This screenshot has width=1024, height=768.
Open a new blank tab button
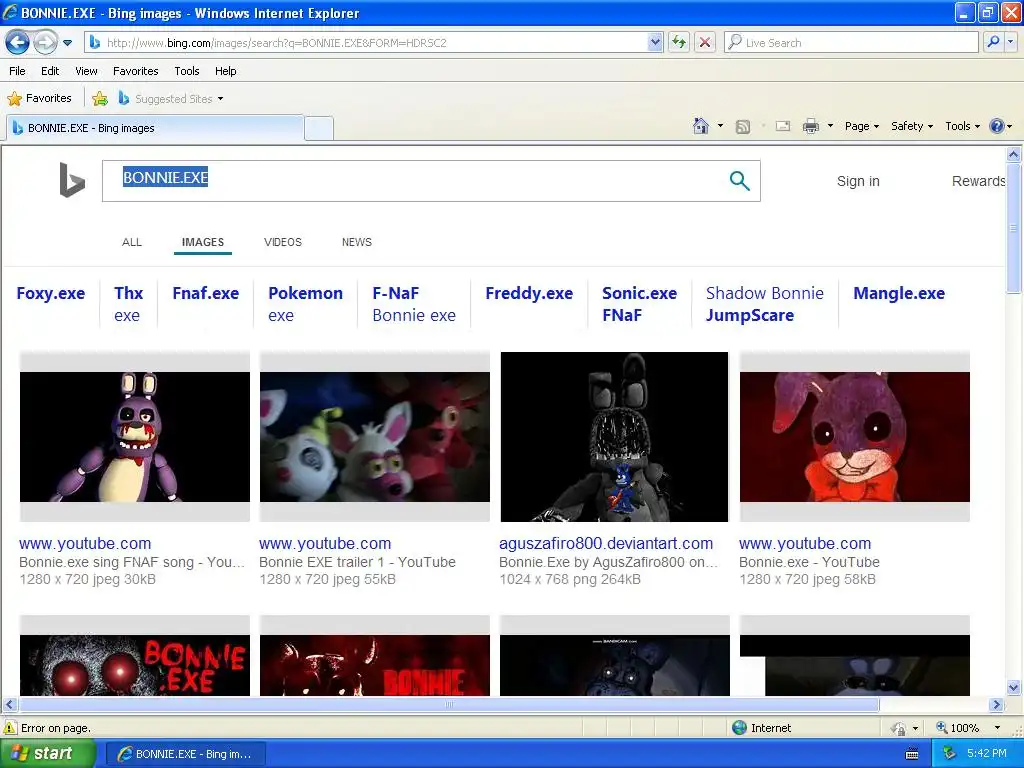pyautogui.click(x=319, y=128)
